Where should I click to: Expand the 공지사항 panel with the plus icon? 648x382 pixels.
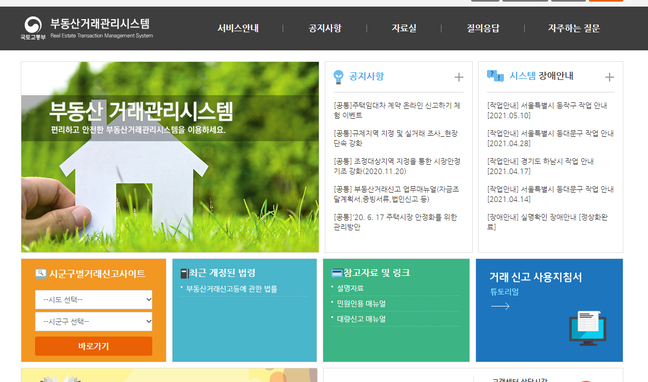pyautogui.click(x=459, y=77)
